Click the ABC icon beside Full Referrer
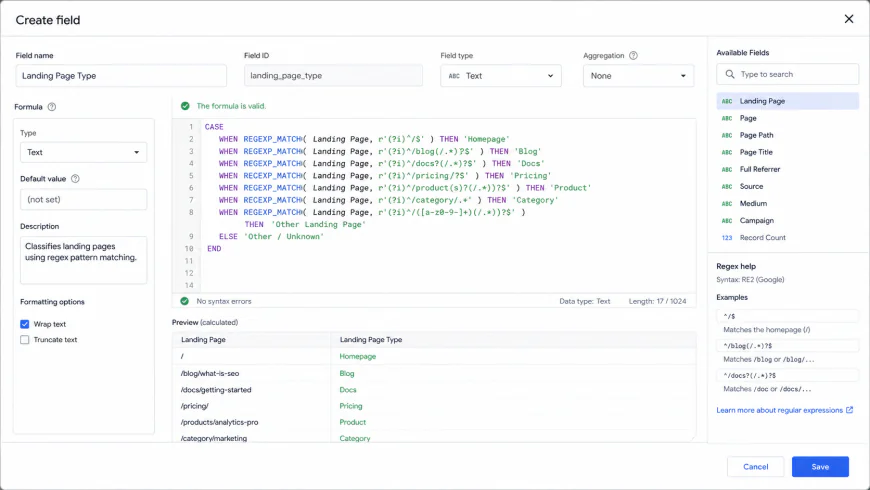 click(x=727, y=169)
